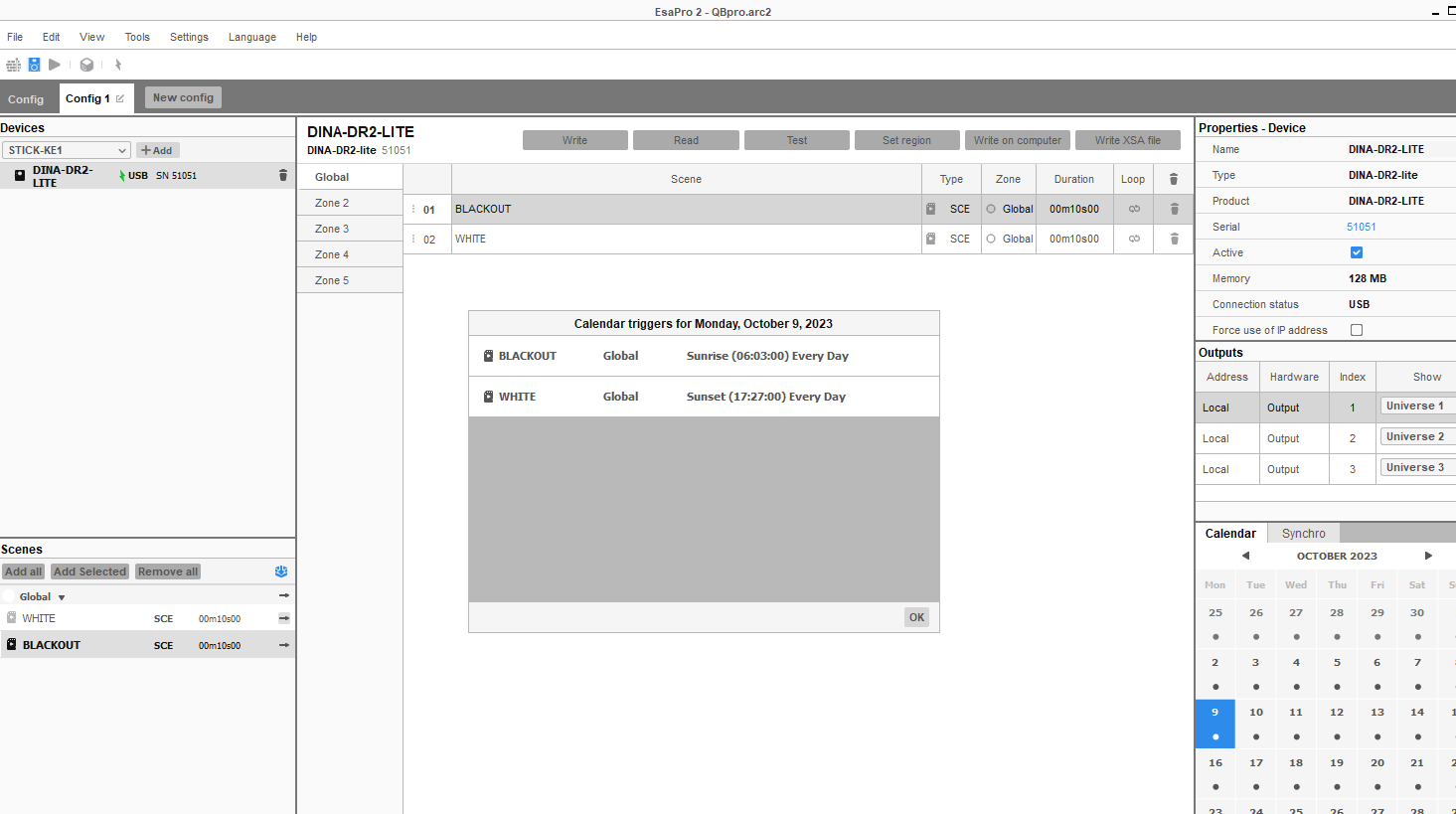Click WHITE icon in calendar triggers dialog
This screenshot has width=1456, height=814.
tap(488, 397)
